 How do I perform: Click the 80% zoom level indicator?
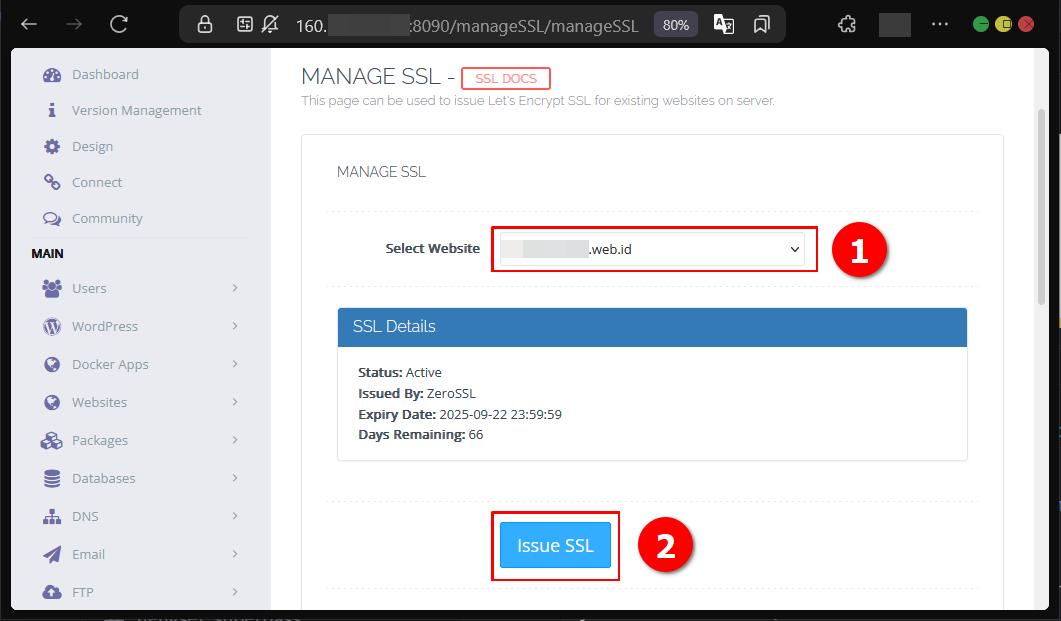(x=676, y=25)
